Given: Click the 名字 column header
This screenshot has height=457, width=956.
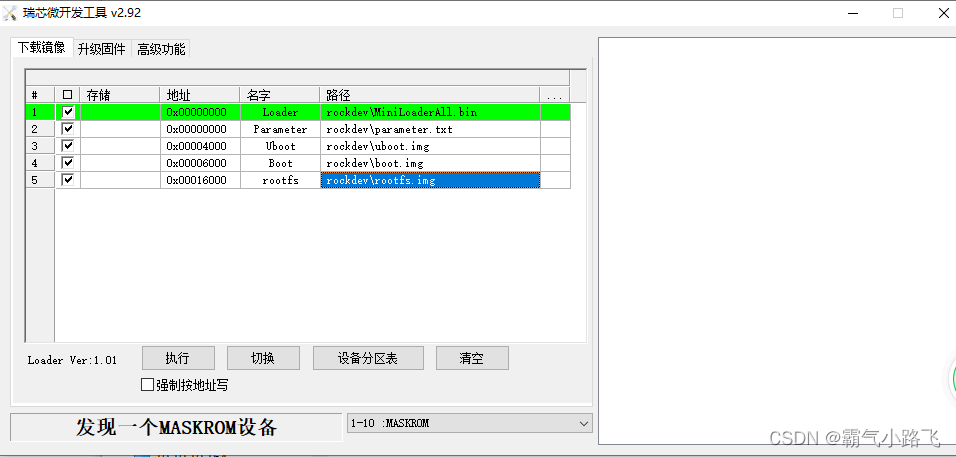Looking at the screenshot, I should pyautogui.click(x=280, y=95).
